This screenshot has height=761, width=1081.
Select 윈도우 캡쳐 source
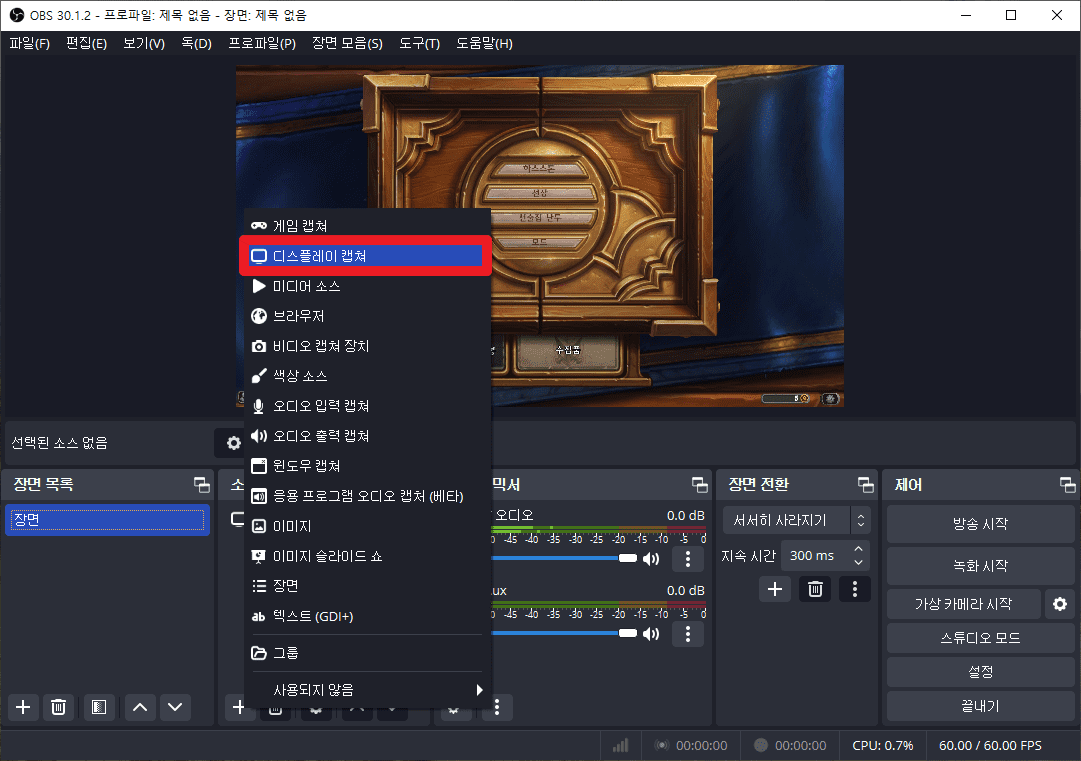[366, 466]
